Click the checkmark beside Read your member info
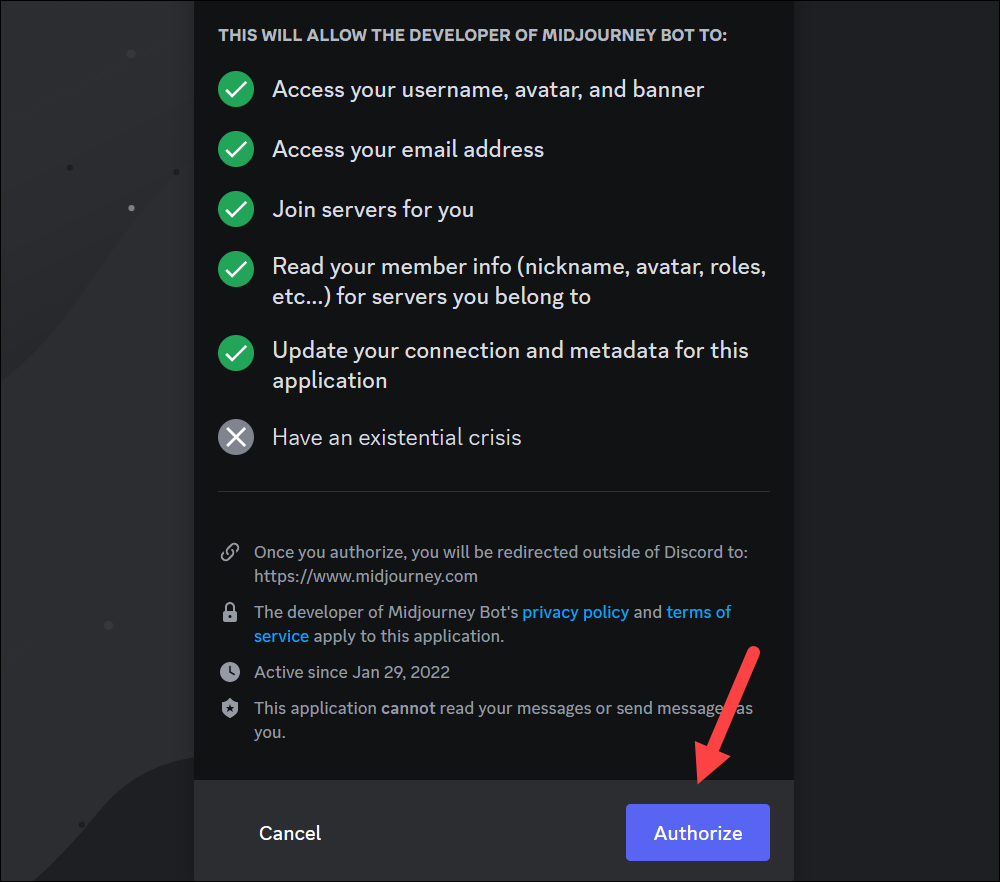Image resolution: width=1000 pixels, height=882 pixels. click(x=236, y=269)
